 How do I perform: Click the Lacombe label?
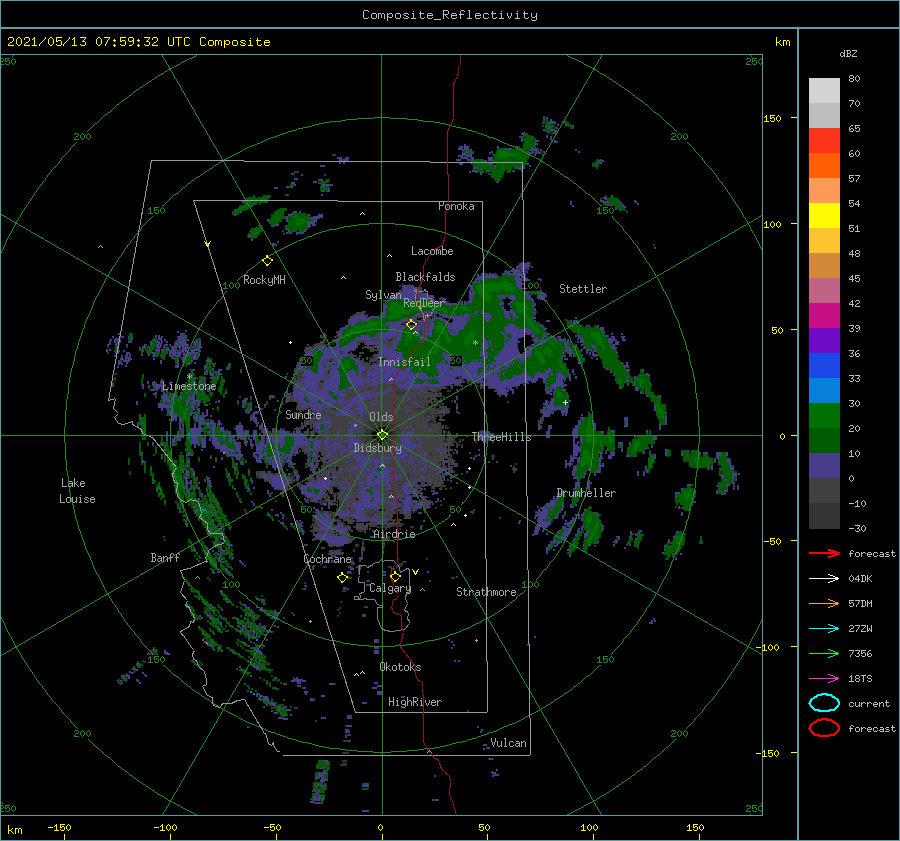coord(432,251)
